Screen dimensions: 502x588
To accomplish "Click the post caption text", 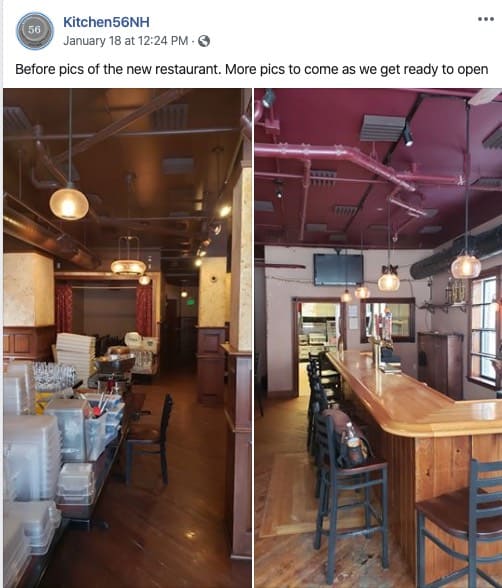I will tap(252, 69).
